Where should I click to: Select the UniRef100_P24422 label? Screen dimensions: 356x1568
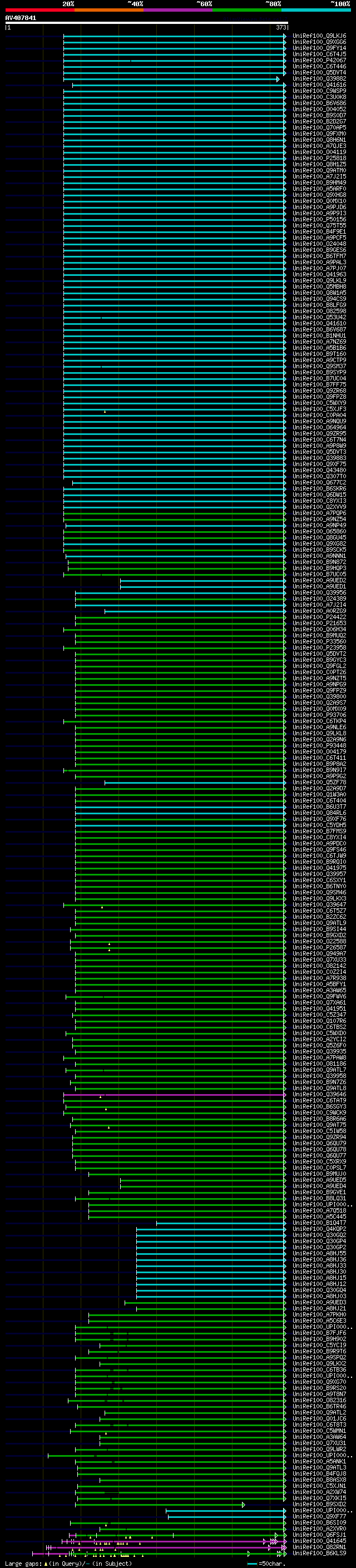(319, 617)
